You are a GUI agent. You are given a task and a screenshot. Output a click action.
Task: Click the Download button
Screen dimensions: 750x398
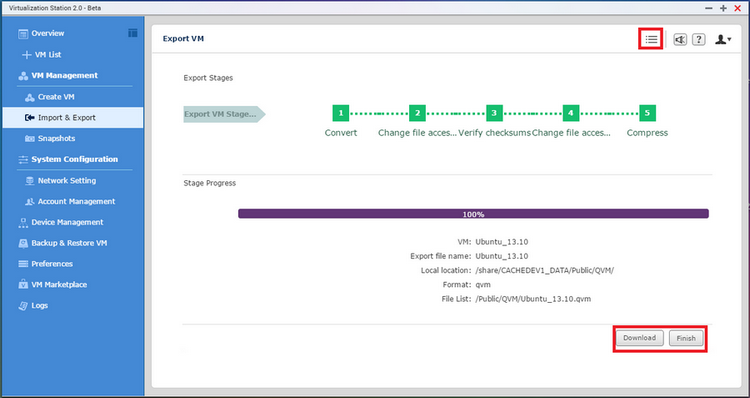click(x=640, y=338)
